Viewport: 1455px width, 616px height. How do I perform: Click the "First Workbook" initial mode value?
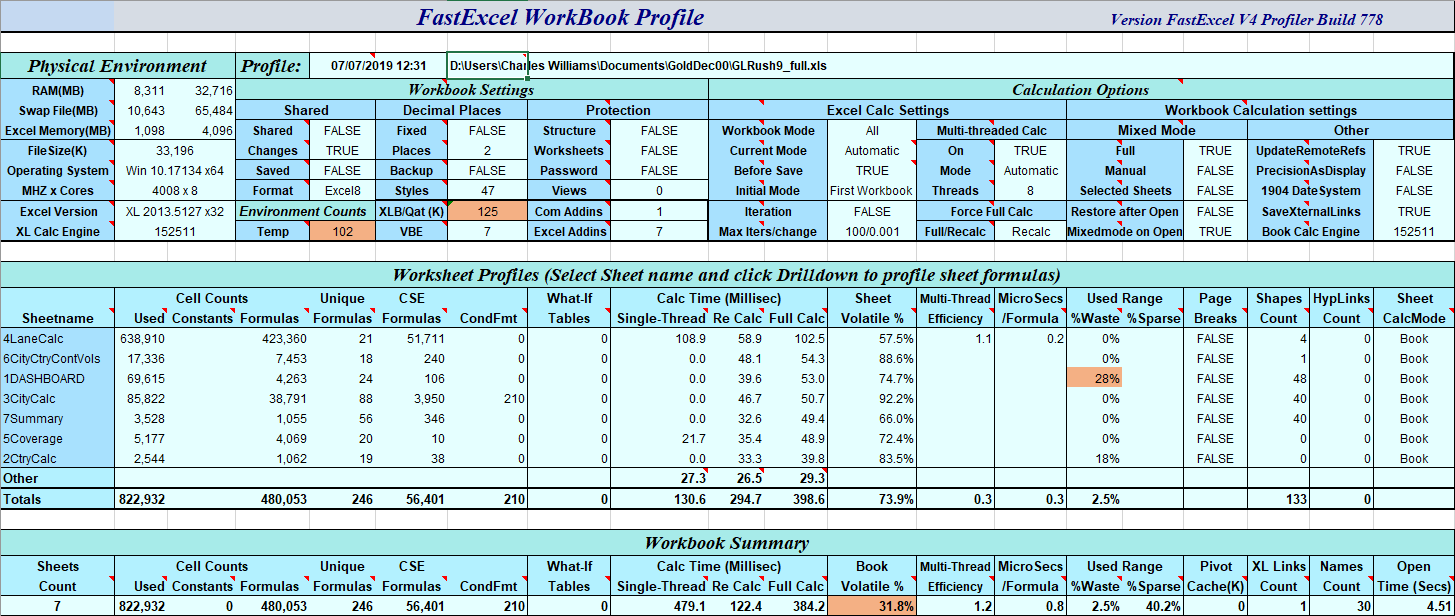click(872, 190)
